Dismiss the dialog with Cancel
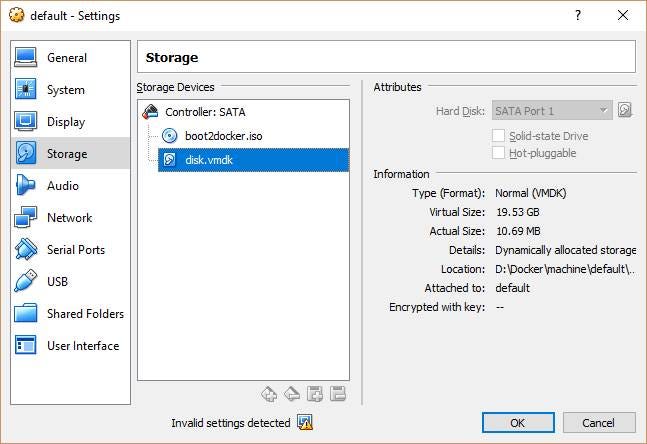 click(598, 423)
